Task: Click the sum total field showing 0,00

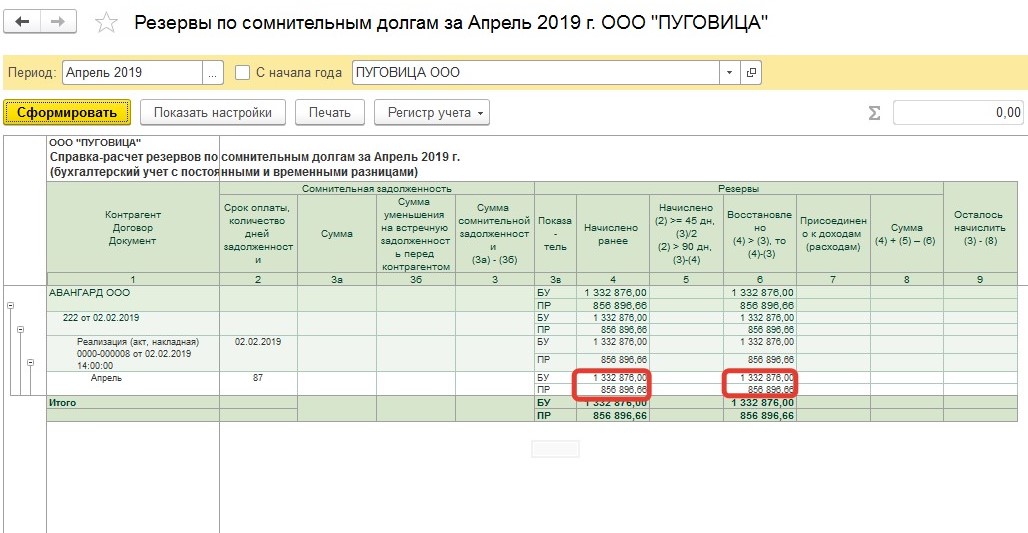Action: [957, 113]
